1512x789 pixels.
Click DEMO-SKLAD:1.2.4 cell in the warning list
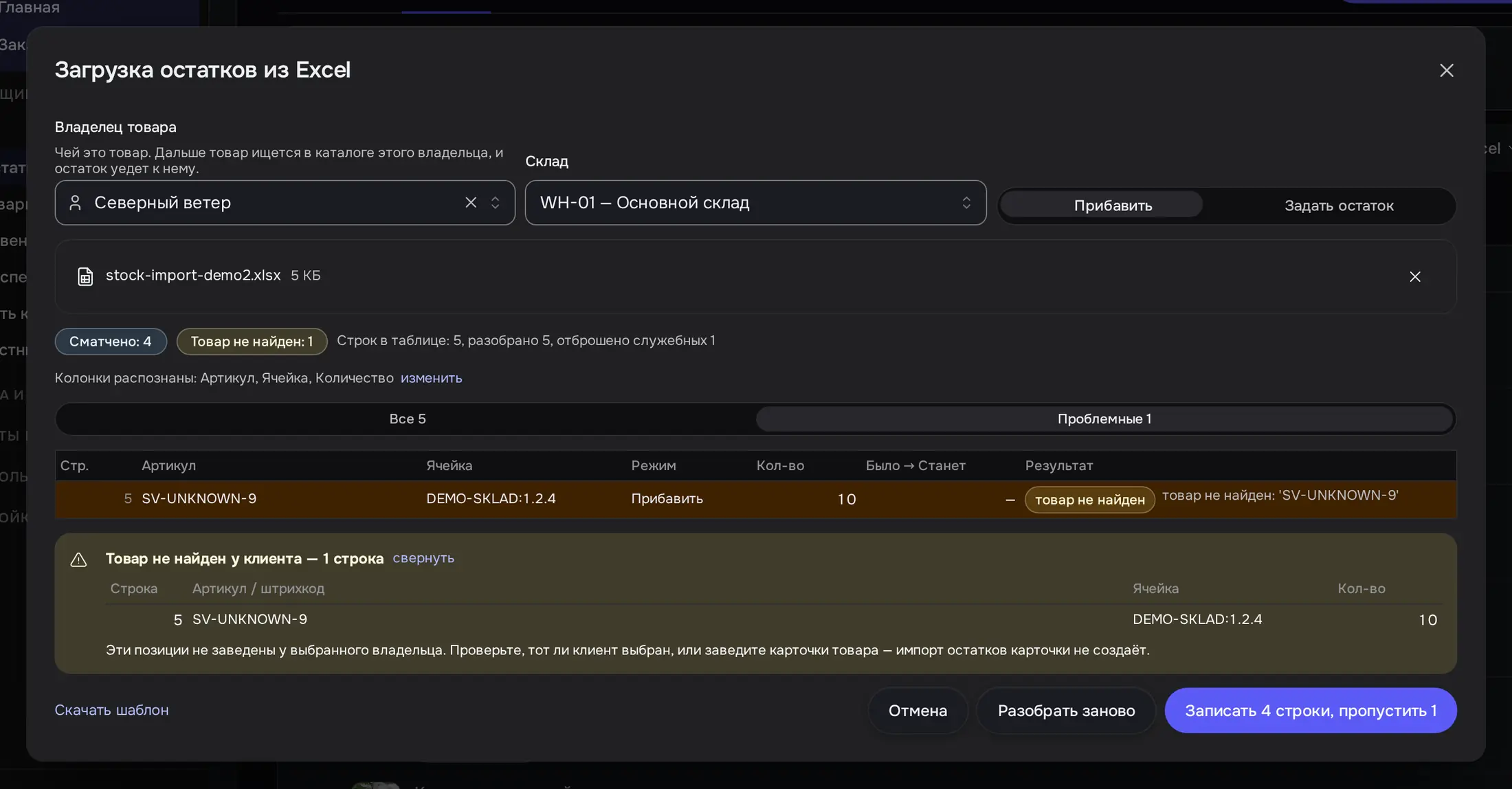(1197, 619)
